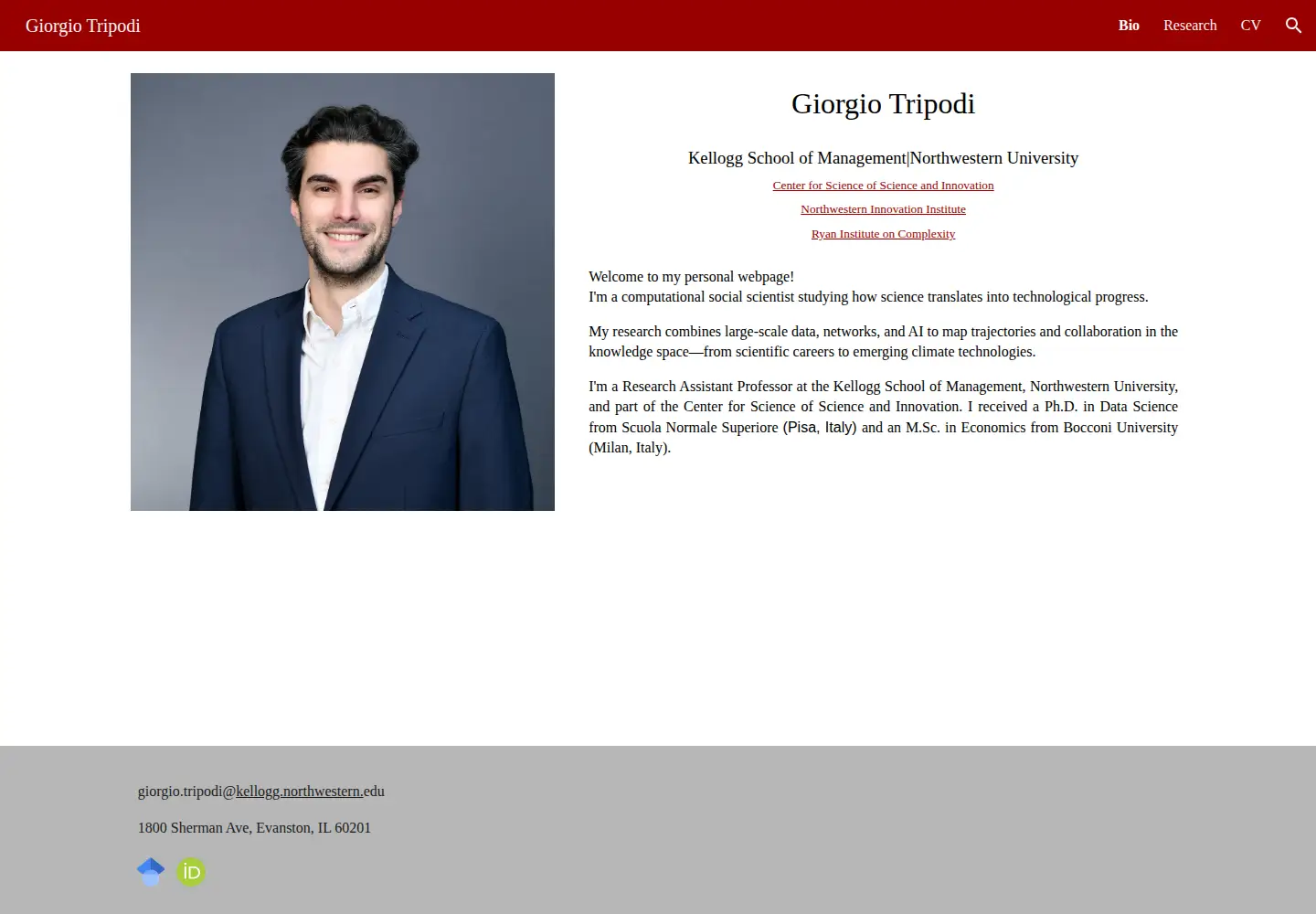Image resolution: width=1316 pixels, height=914 pixels.
Task: Click the 'Welcome to my personal webpage!' line
Action: coord(691,277)
